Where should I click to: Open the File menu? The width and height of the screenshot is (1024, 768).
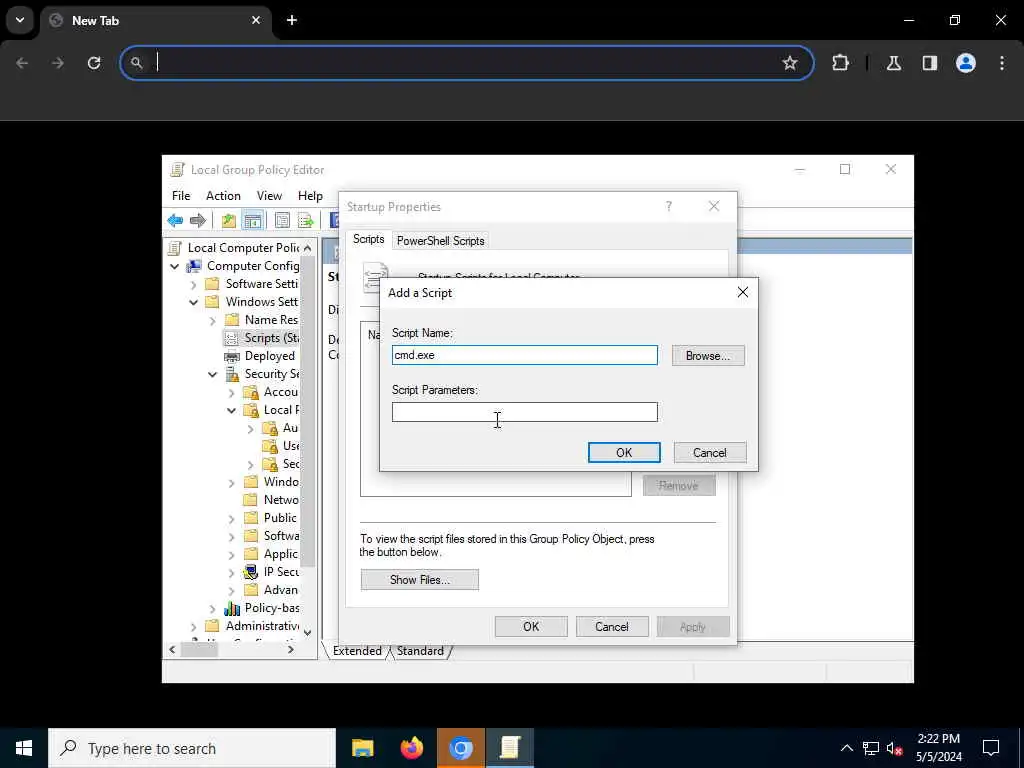[181, 196]
